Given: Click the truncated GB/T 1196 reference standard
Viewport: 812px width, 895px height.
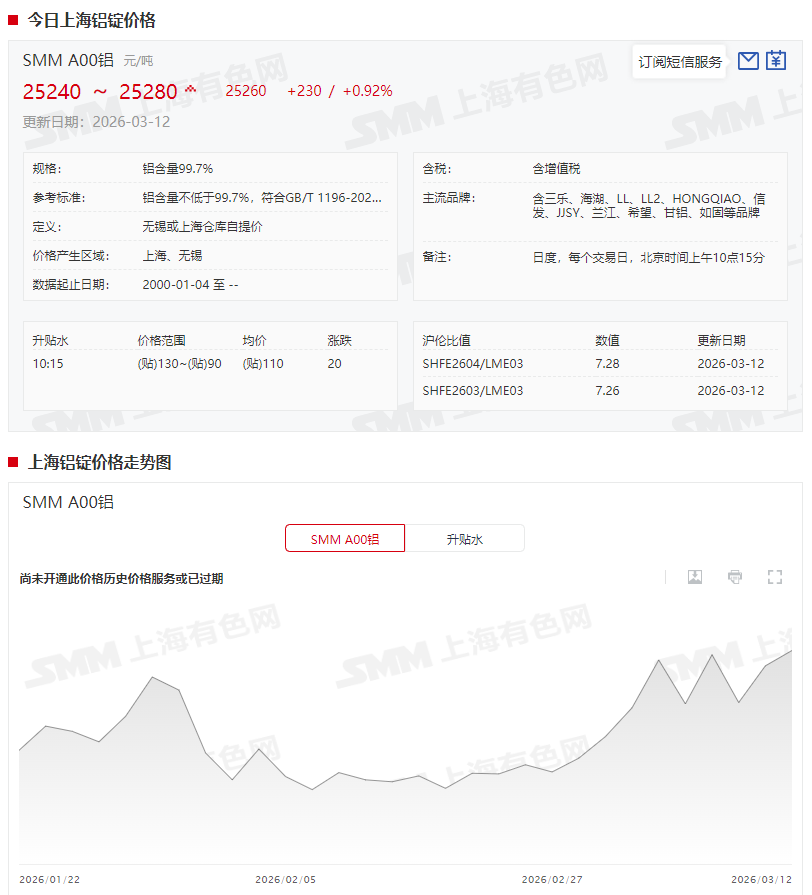Looking at the screenshot, I should tap(262, 197).
